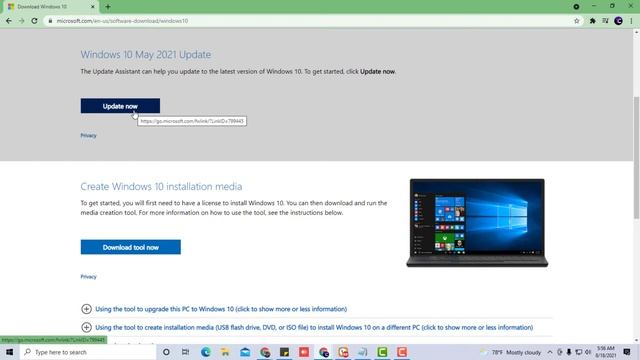The width and height of the screenshot is (640, 360).
Task: Show hidden system tray icons
Action: 550,352
